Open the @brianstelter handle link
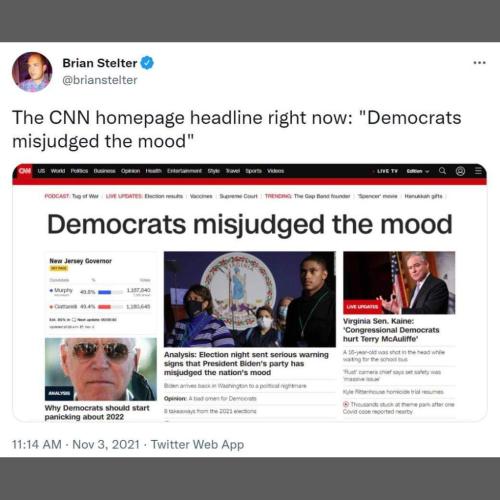500x500 pixels. tap(100, 80)
